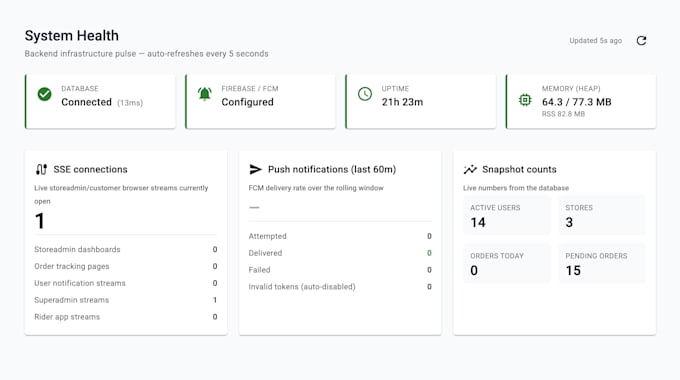Click the green Delivered count value

[429, 253]
